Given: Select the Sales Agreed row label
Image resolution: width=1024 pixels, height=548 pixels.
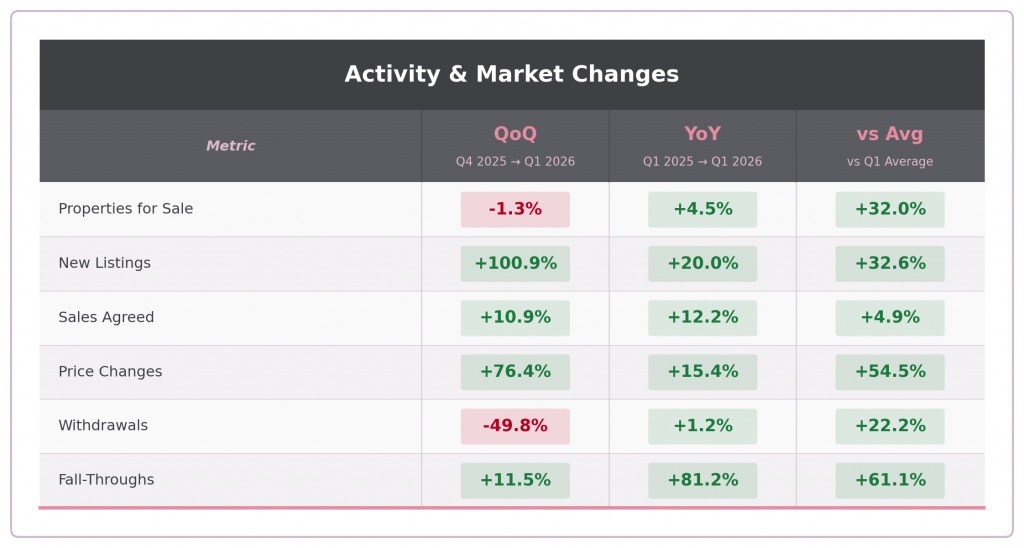Looking at the screenshot, I should click(x=106, y=317).
